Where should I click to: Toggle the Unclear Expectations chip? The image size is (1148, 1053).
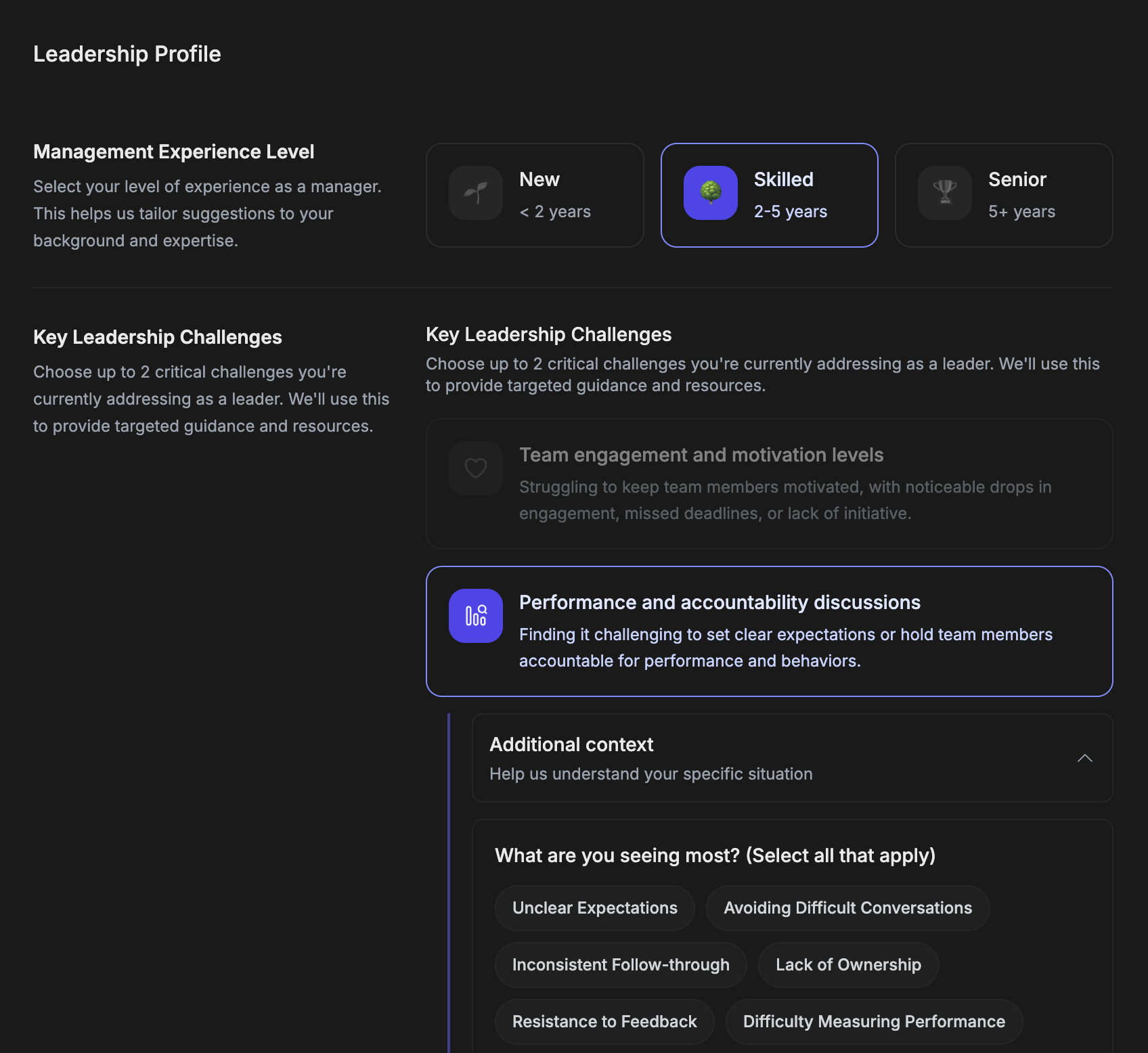594,908
